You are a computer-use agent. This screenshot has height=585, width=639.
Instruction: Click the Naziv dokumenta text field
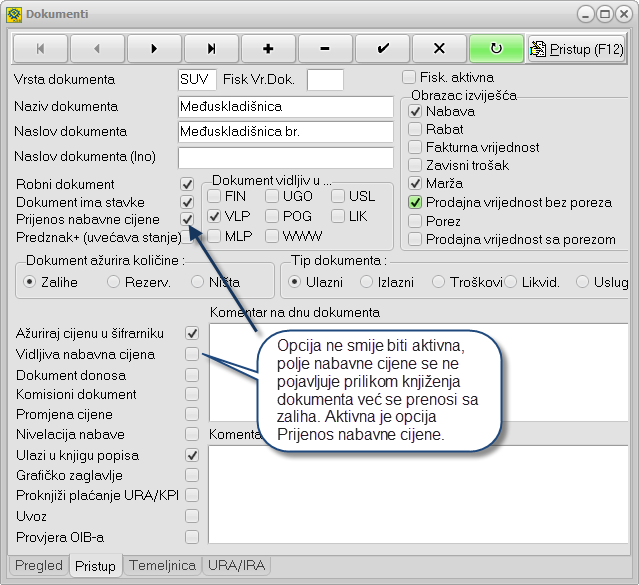(x=285, y=106)
